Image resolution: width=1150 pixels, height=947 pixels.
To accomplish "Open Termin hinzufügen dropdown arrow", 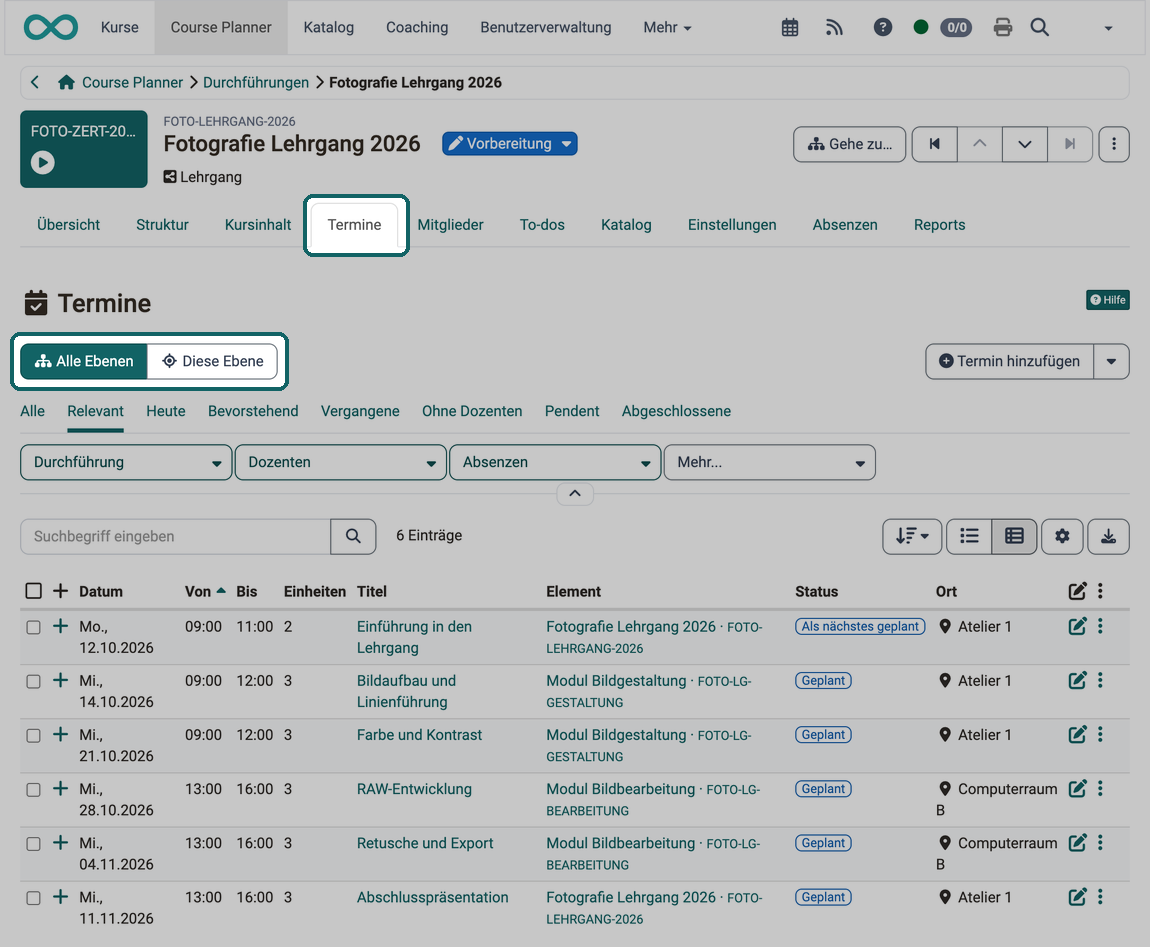I will pos(1111,361).
